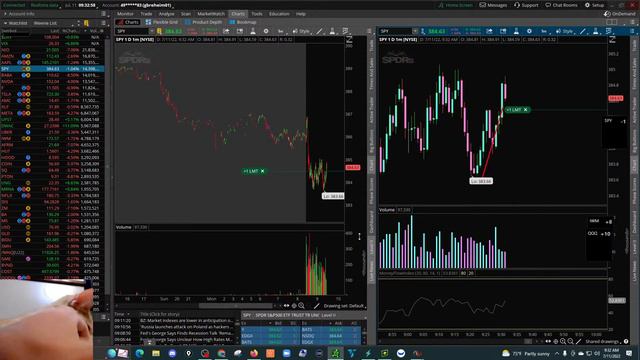Image resolution: width=640 pixels, height=360 pixels.
Task: Open timeframe selector on right chart
Action: pos(544,31)
